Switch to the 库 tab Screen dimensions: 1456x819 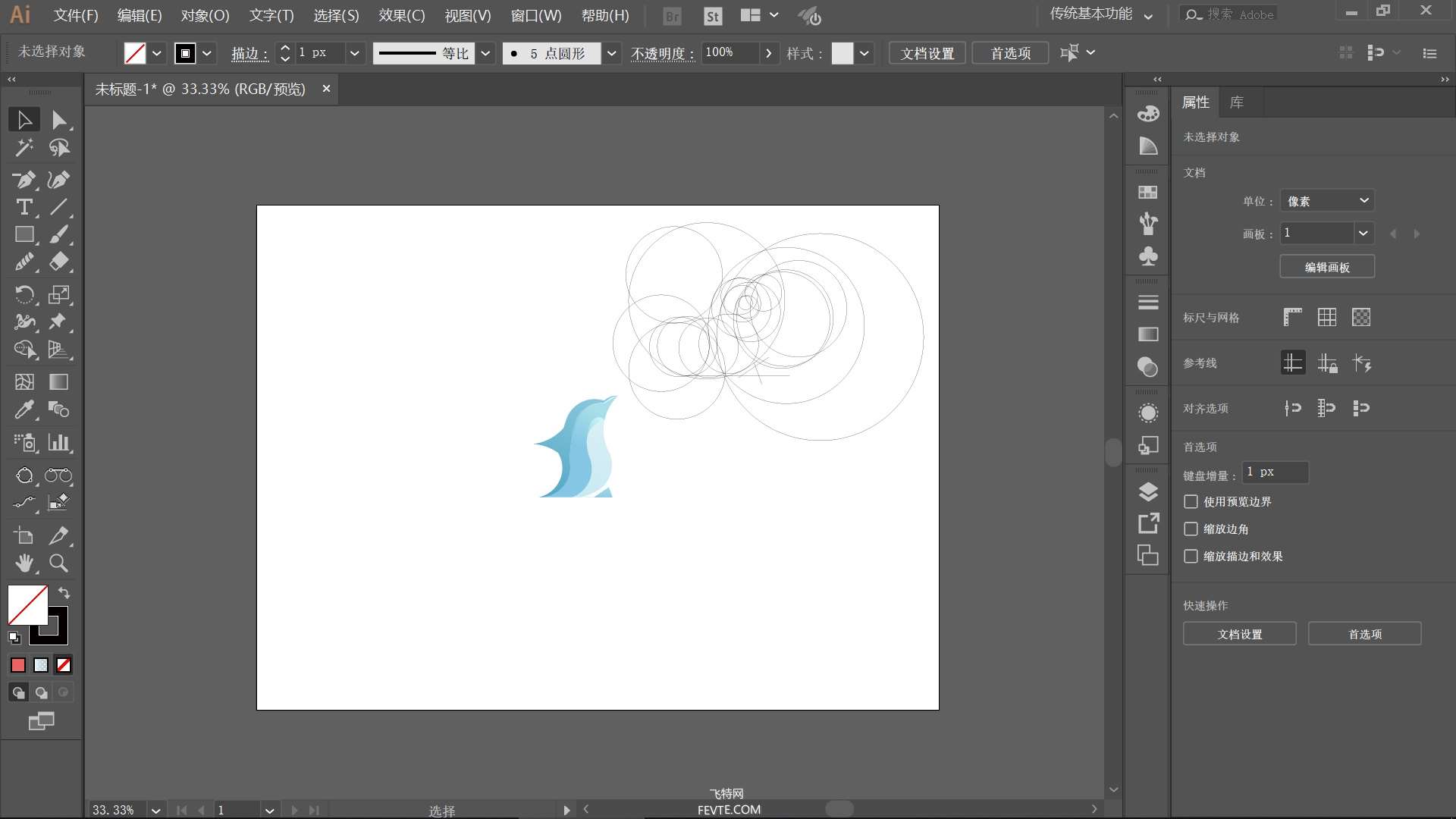tap(1236, 102)
